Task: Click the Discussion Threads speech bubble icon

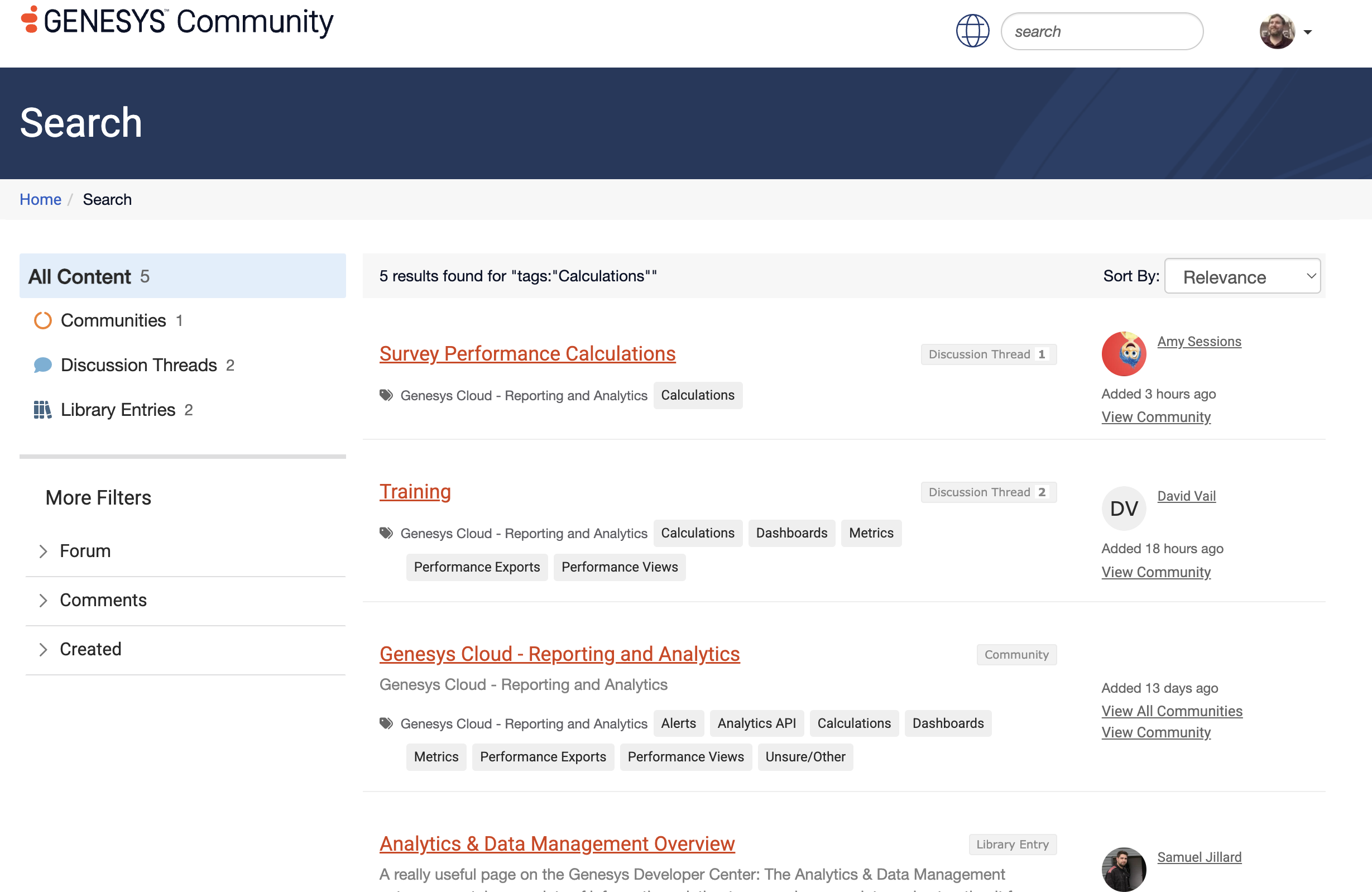Action: pyautogui.click(x=42, y=365)
